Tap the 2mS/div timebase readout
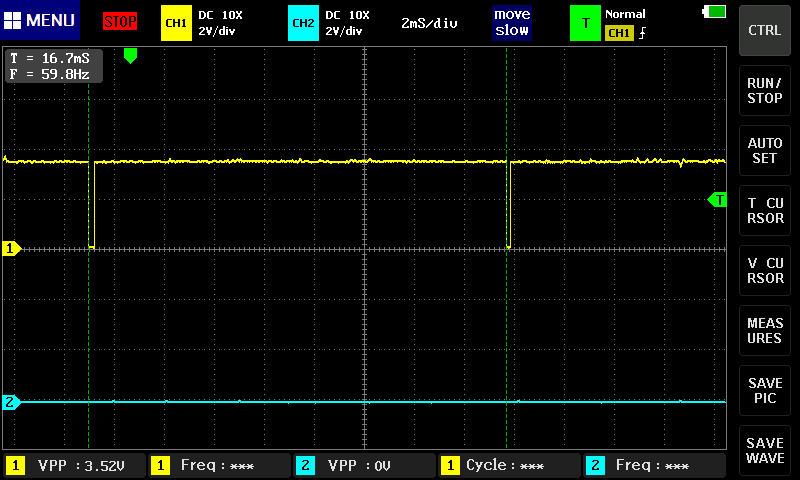 point(429,23)
